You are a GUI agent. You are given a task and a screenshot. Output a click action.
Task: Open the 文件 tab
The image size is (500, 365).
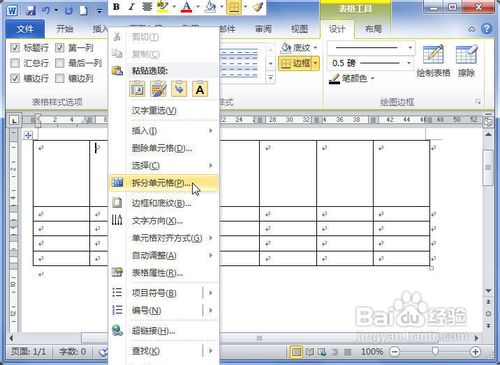coord(25,29)
